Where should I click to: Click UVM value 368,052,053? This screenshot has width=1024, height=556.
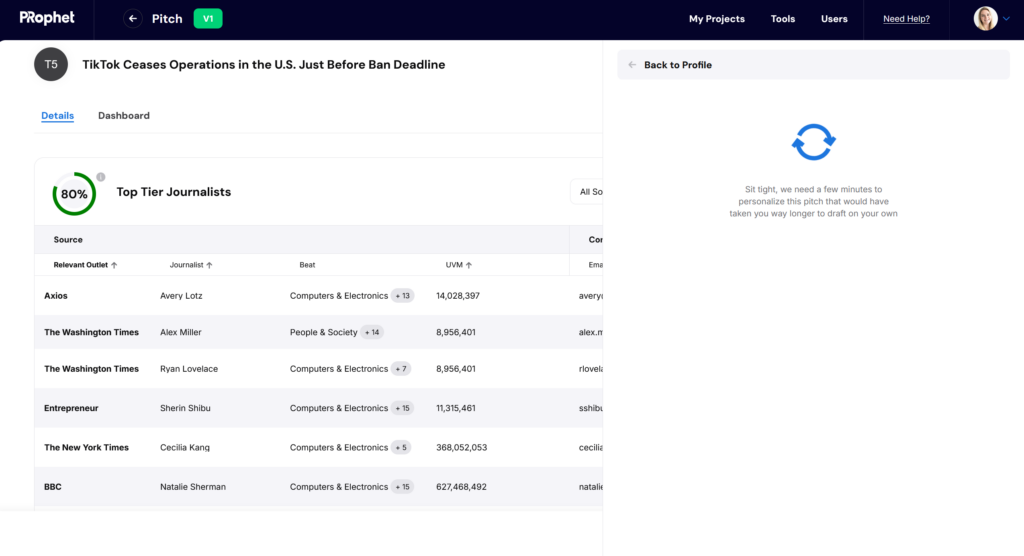click(x=461, y=448)
